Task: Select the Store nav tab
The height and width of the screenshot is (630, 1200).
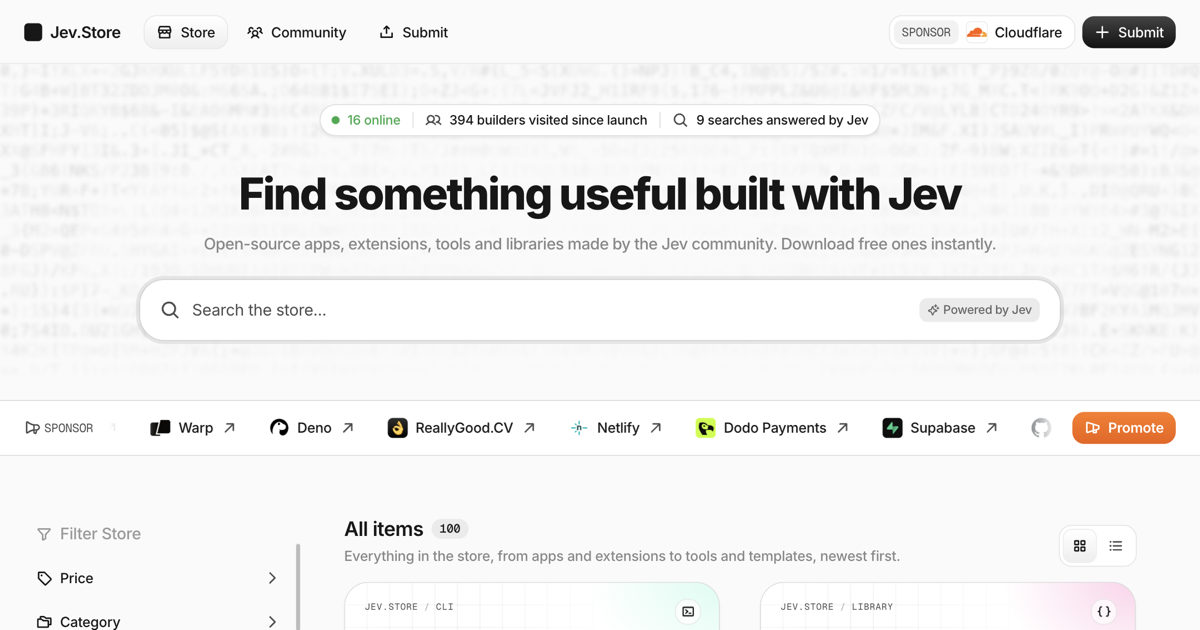Action: coord(186,32)
